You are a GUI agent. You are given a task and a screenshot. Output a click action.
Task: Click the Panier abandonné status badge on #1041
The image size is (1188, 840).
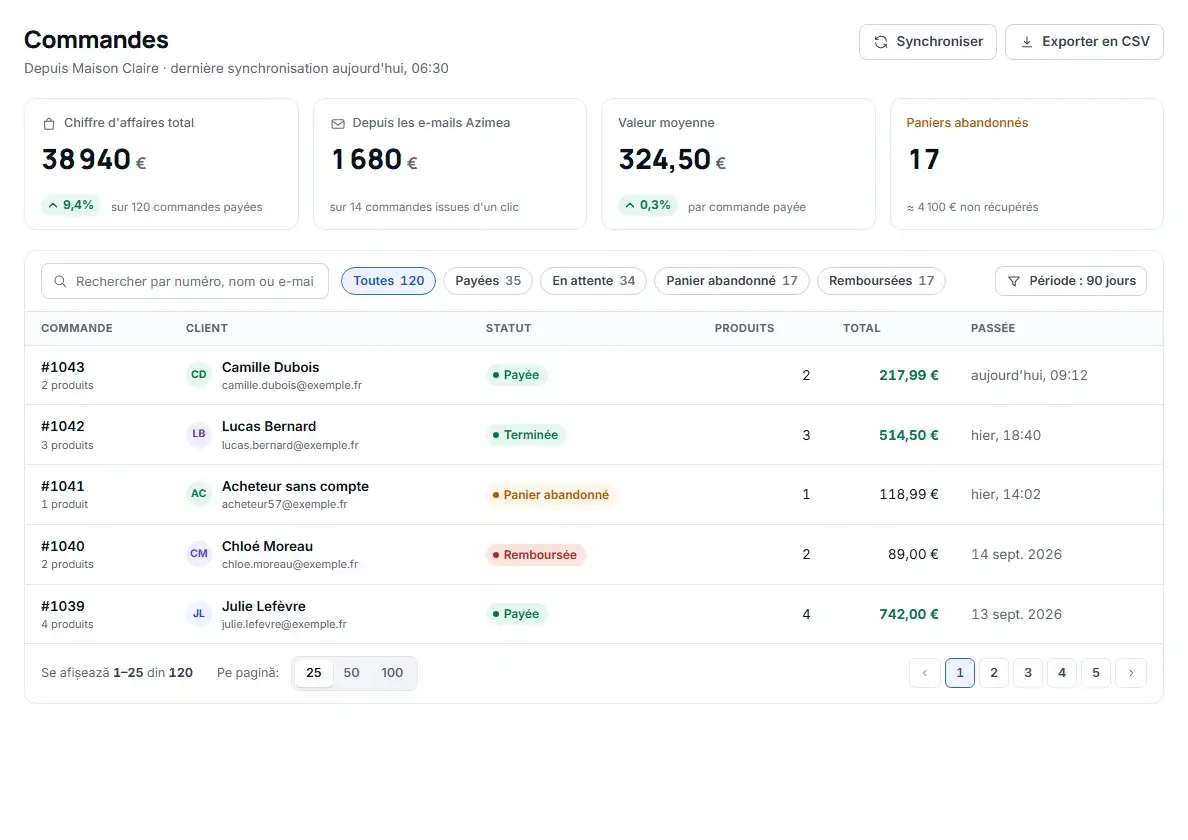point(551,495)
